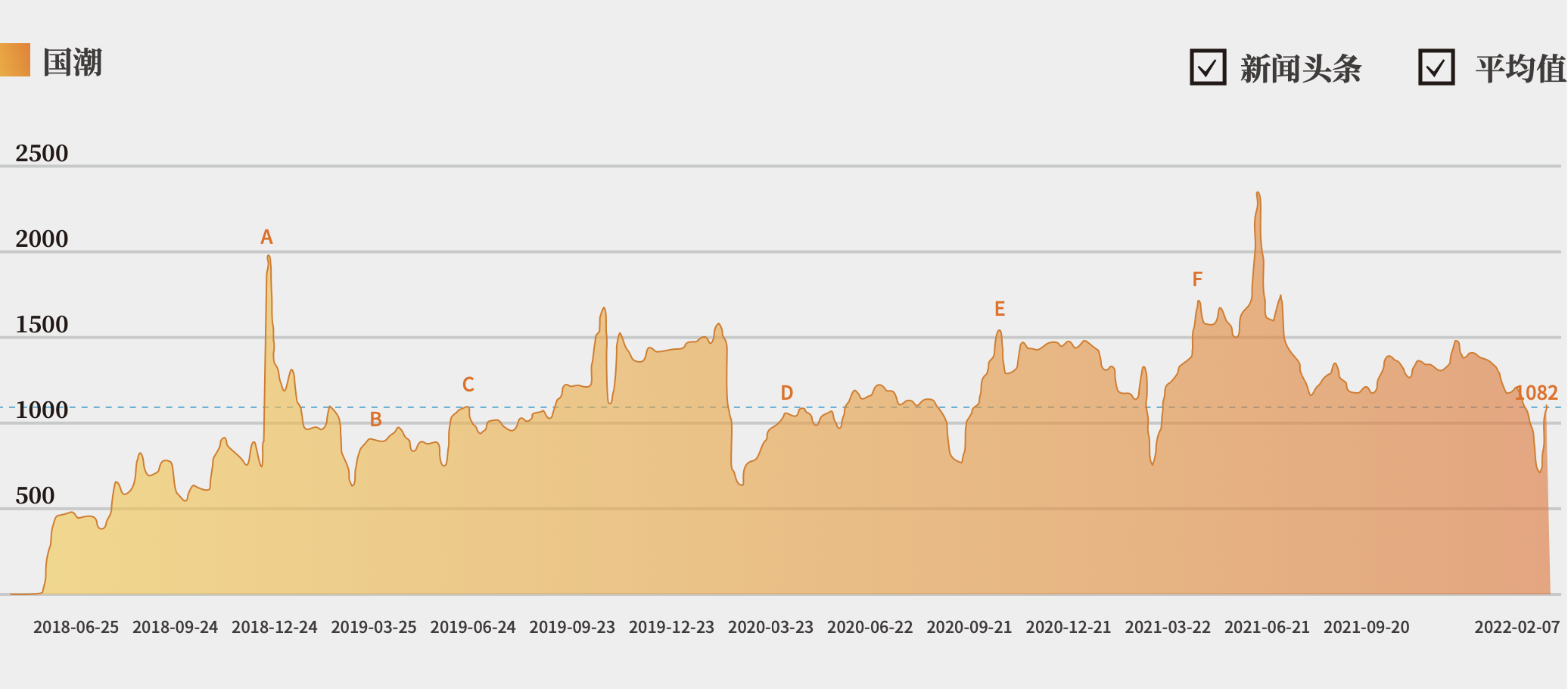Select news marker B on the chart
Image resolution: width=1568 pixels, height=689 pixels.
point(375,419)
